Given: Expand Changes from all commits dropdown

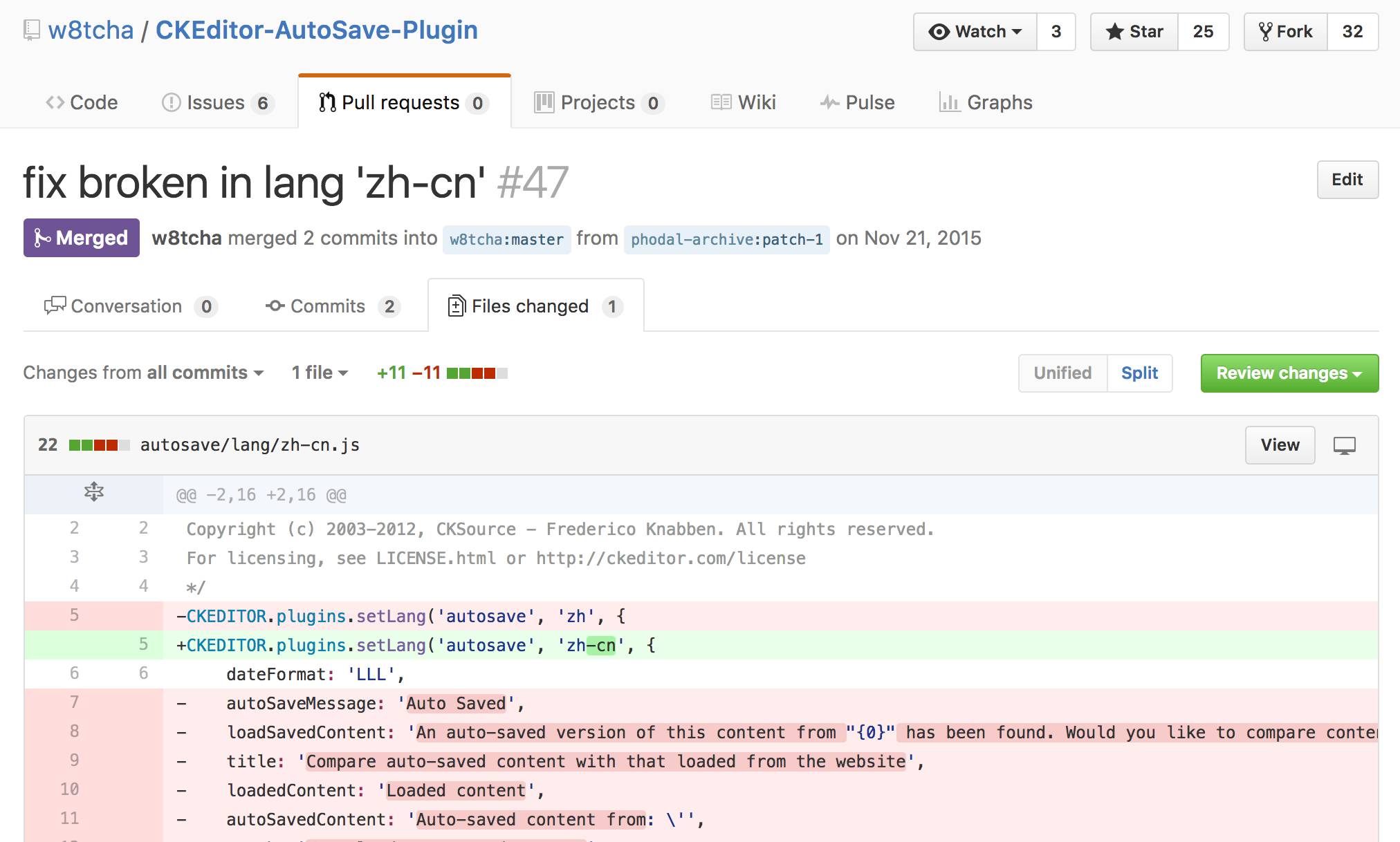Looking at the screenshot, I should pos(143,373).
